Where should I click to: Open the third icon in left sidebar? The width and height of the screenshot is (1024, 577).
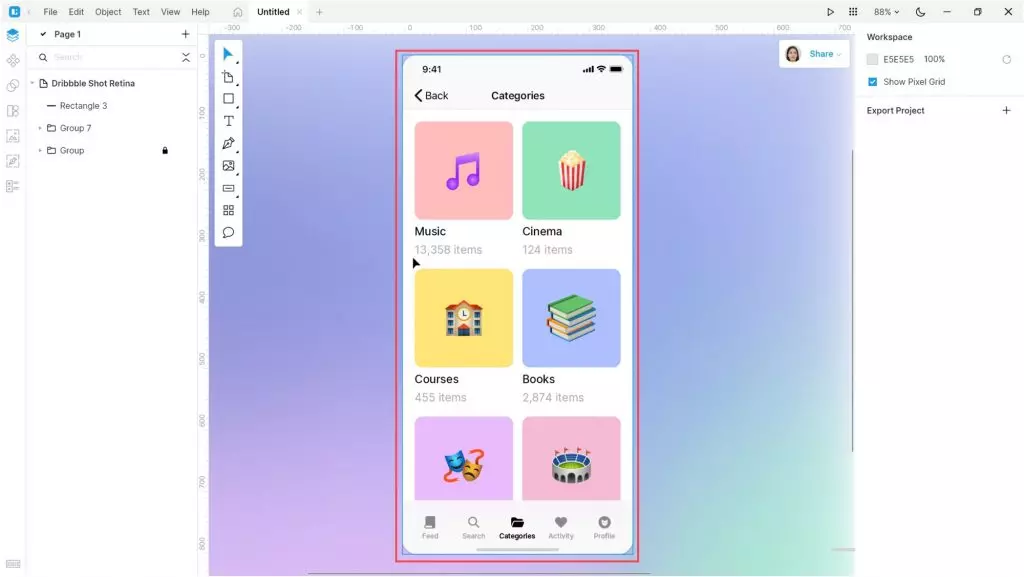(x=12, y=86)
